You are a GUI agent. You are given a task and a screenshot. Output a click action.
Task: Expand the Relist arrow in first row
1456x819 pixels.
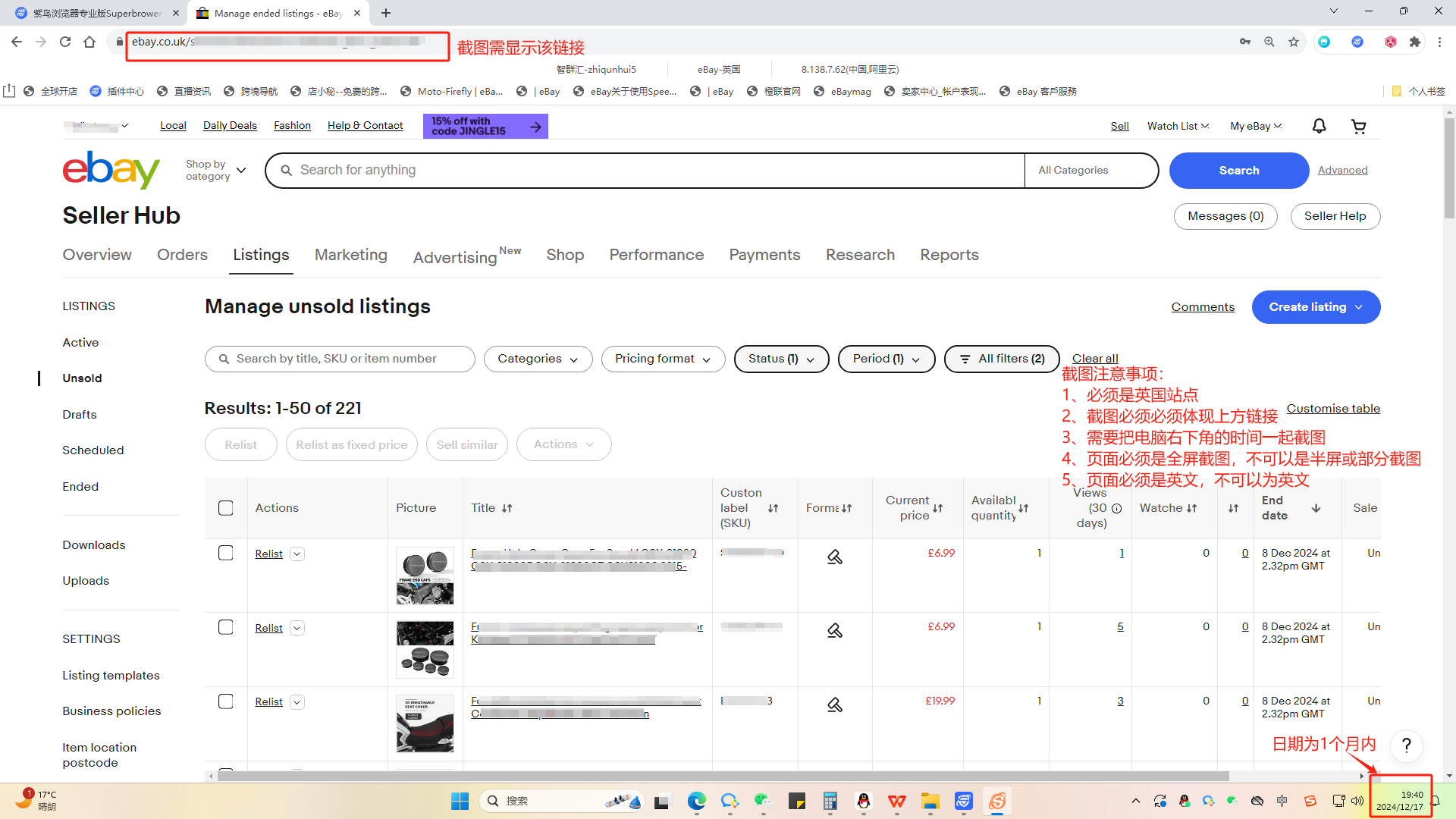[x=297, y=554]
